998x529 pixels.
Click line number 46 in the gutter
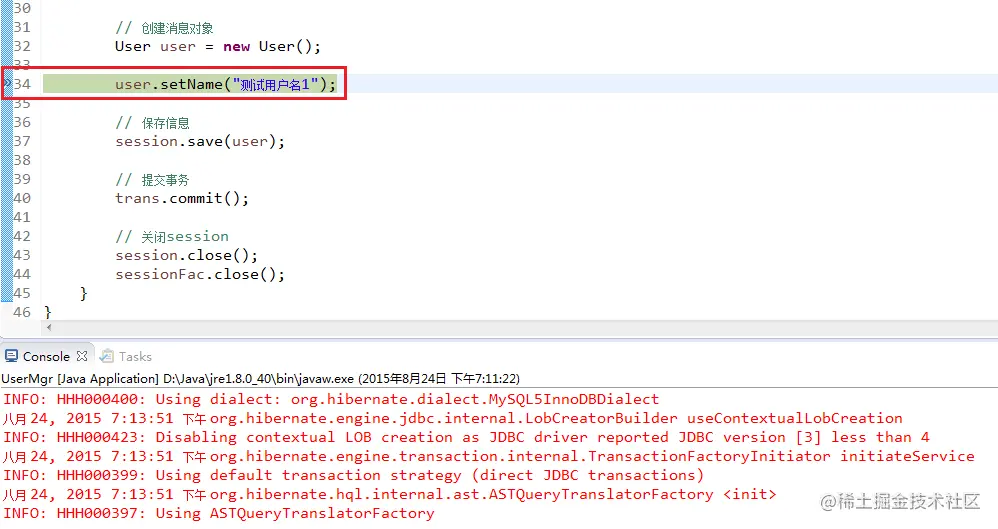22,312
